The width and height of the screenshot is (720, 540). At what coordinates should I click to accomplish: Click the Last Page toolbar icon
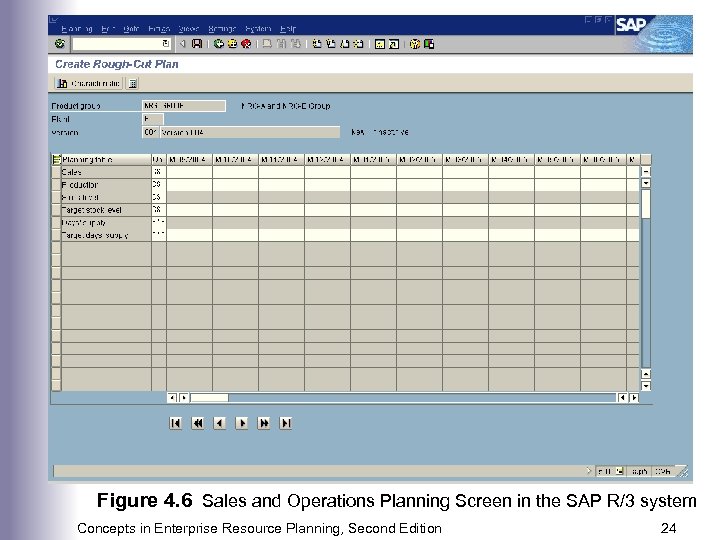coord(359,44)
